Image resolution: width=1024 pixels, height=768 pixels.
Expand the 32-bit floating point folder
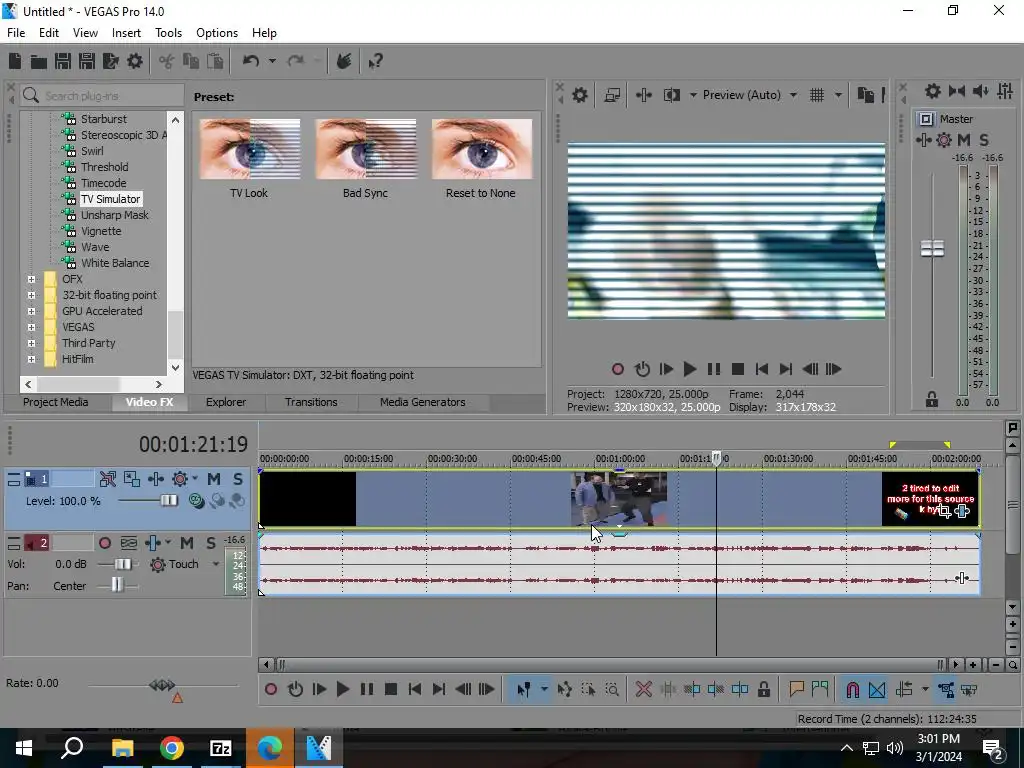tap(31, 295)
